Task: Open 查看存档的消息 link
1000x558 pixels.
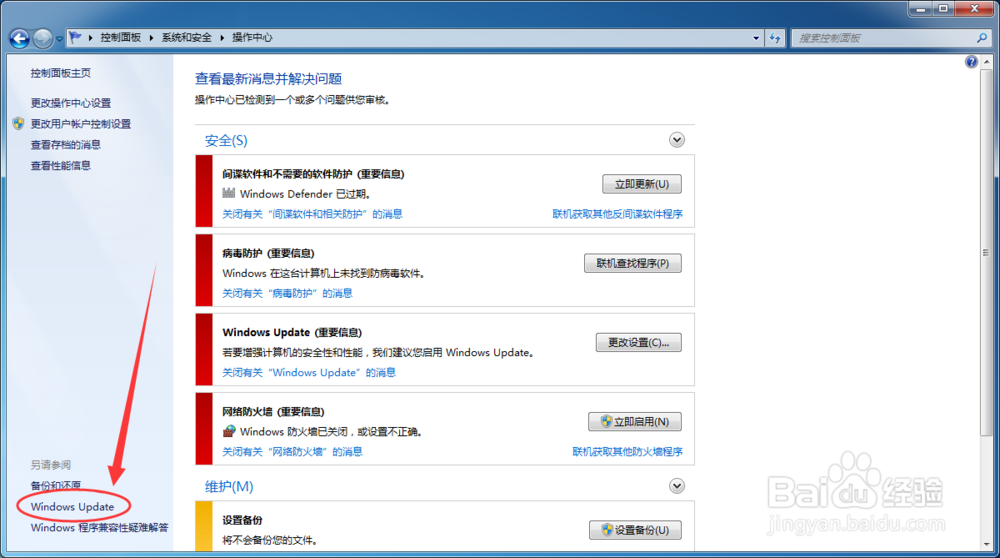Action: coord(66,145)
